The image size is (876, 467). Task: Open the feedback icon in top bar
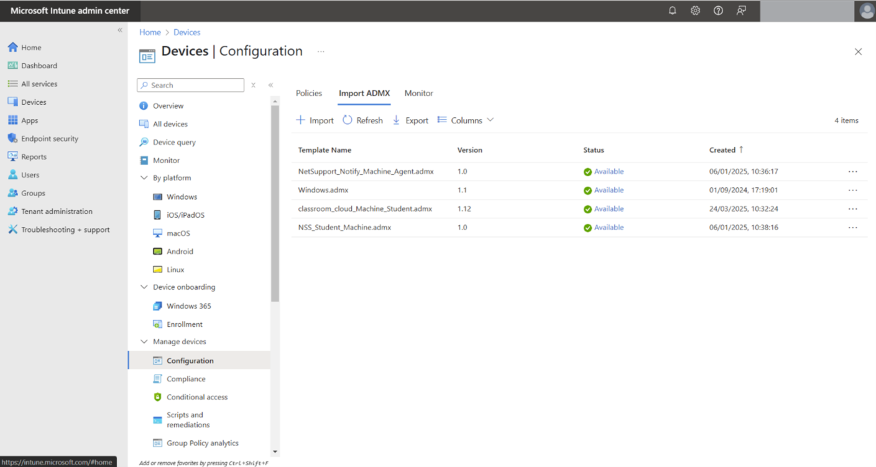point(741,11)
